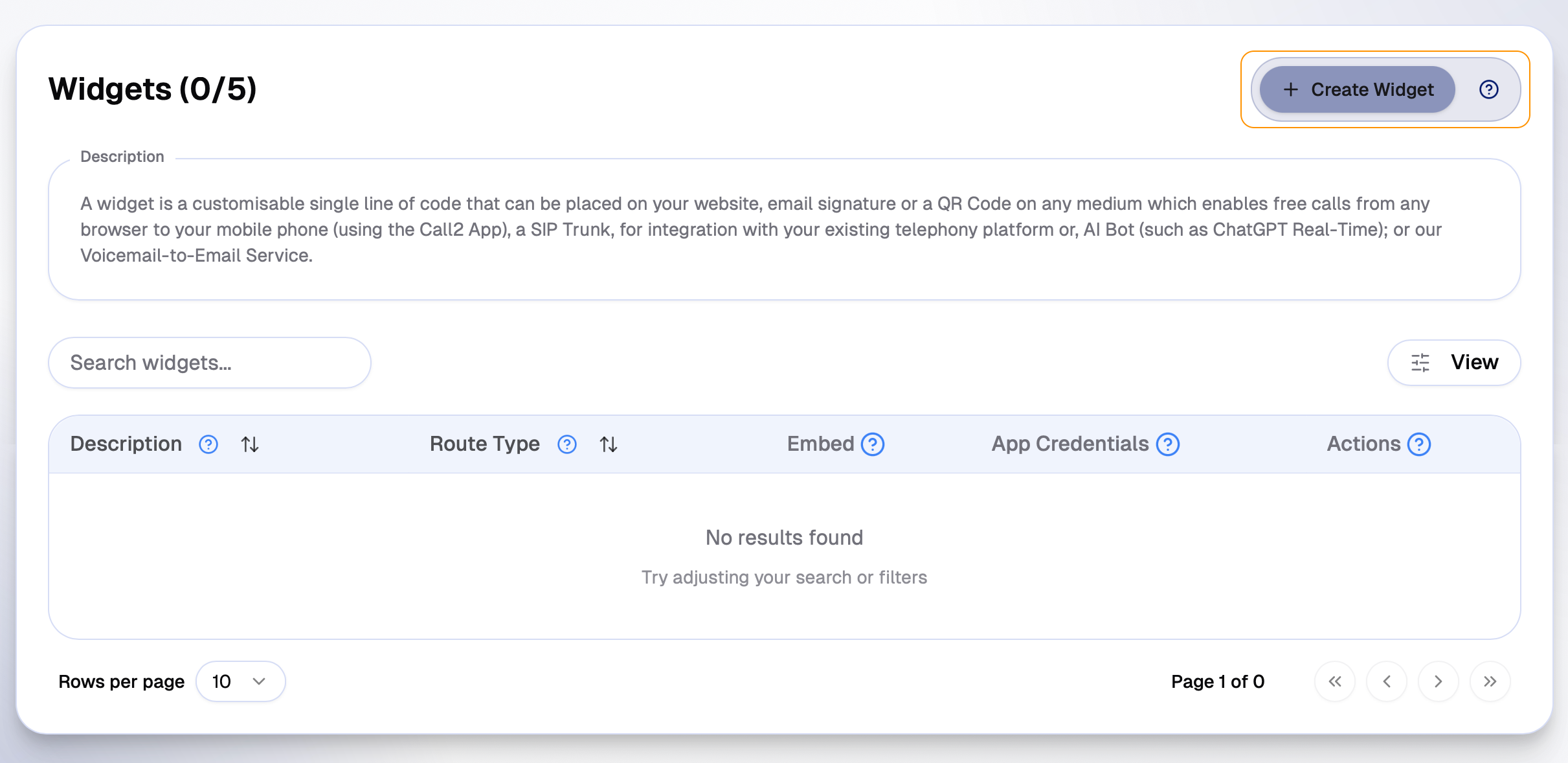The width and height of the screenshot is (1568, 763).
Task: Open help for Route Type column
Action: 567,444
